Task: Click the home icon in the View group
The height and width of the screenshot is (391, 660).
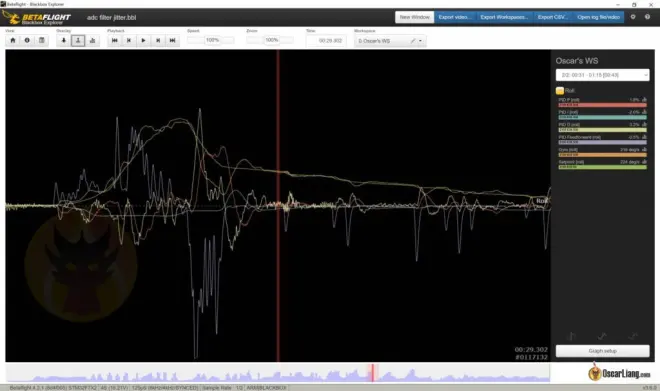Action: click(x=13, y=40)
